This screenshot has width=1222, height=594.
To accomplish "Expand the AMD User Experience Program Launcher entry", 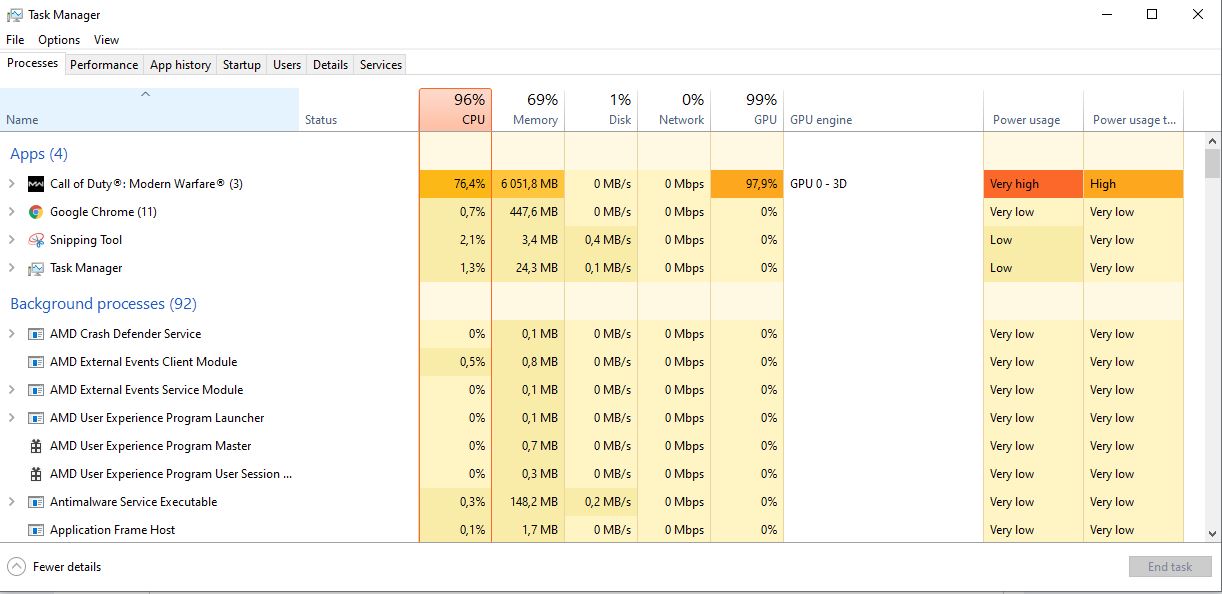I will click(x=12, y=418).
